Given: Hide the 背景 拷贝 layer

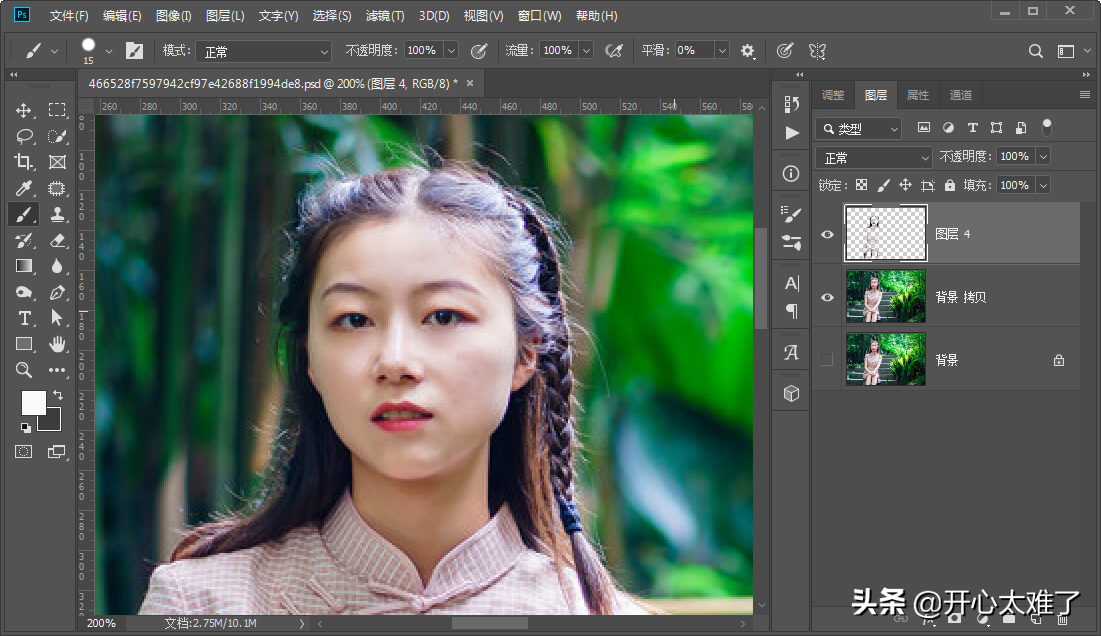Looking at the screenshot, I should [x=827, y=297].
